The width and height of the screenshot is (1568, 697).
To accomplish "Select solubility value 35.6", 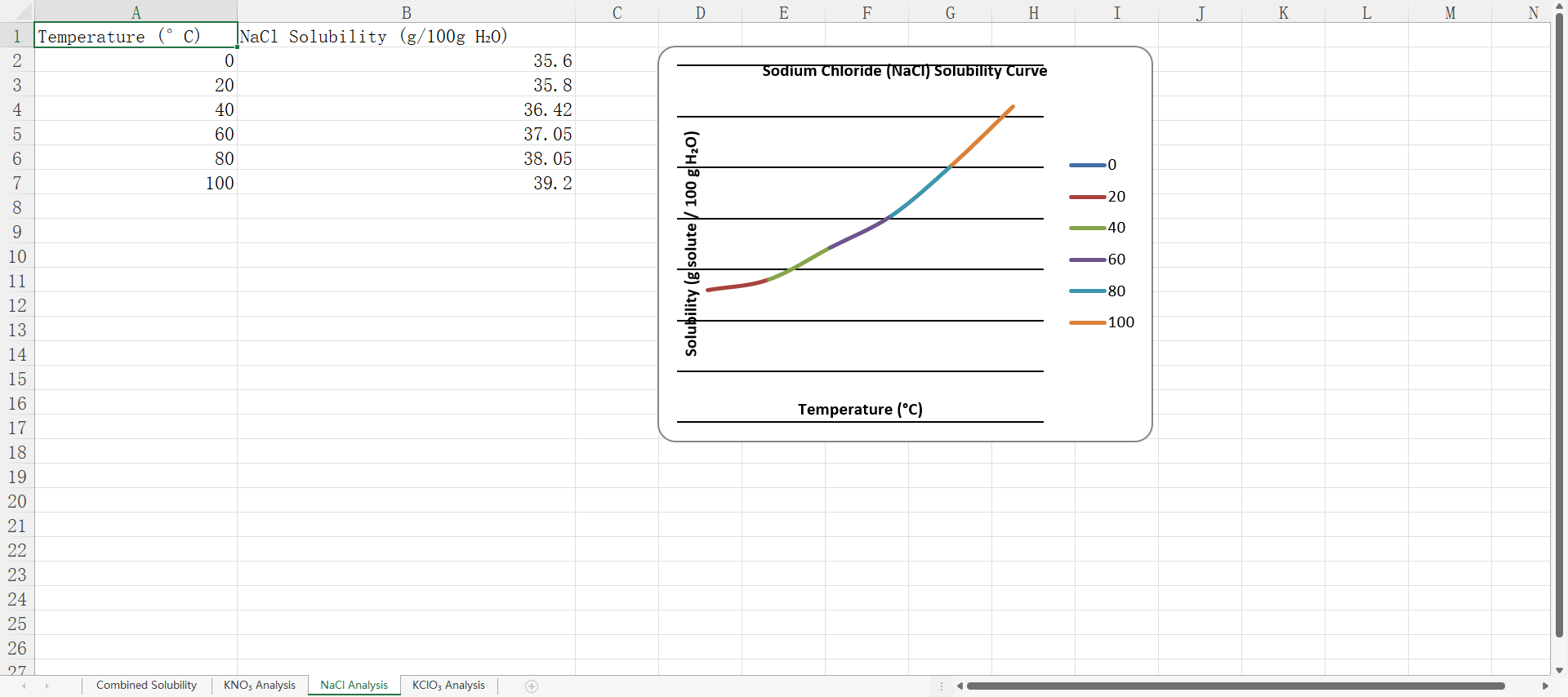I will point(406,60).
